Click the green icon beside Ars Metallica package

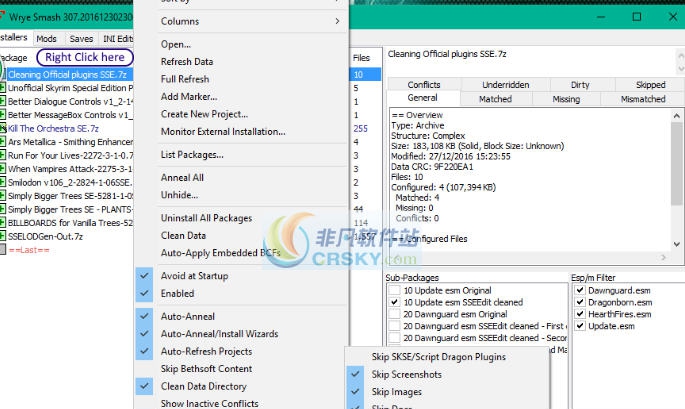[x=2, y=142]
